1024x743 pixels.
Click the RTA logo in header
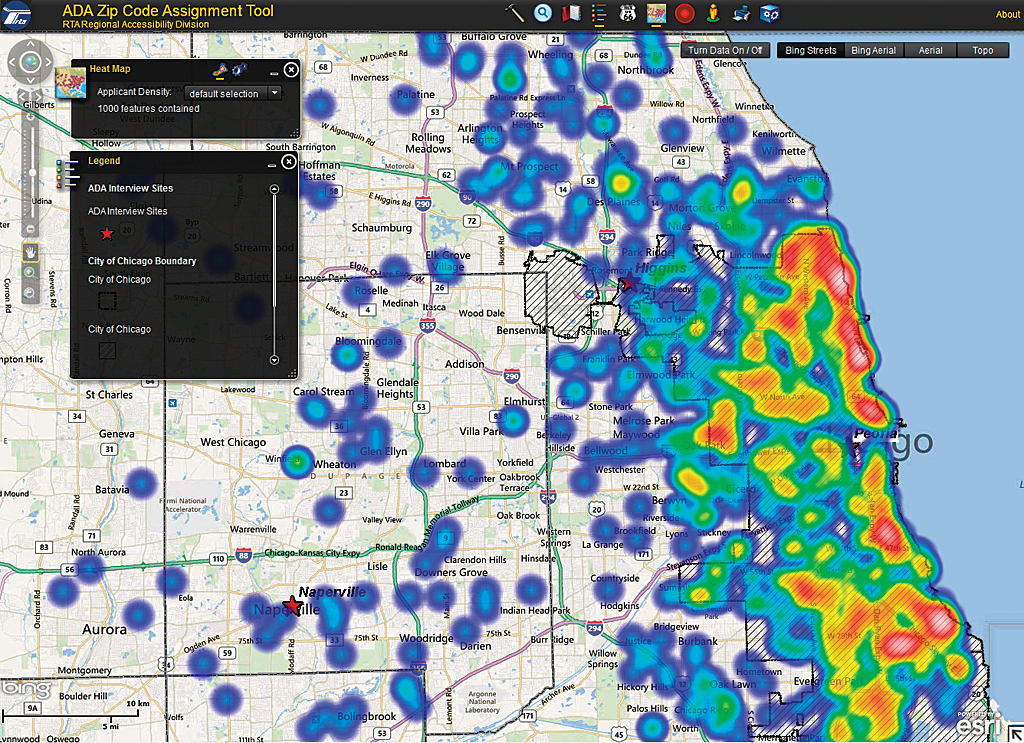tap(17, 14)
